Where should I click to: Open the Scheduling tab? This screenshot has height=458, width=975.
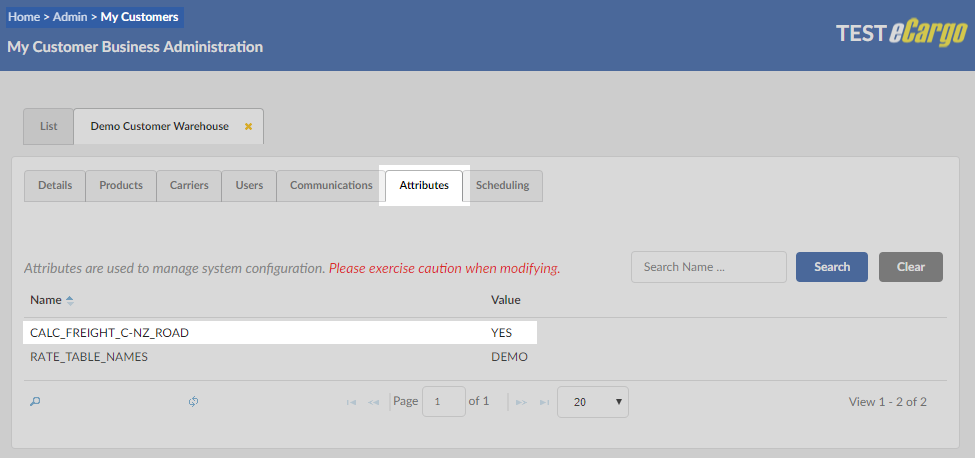(x=503, y=186)
